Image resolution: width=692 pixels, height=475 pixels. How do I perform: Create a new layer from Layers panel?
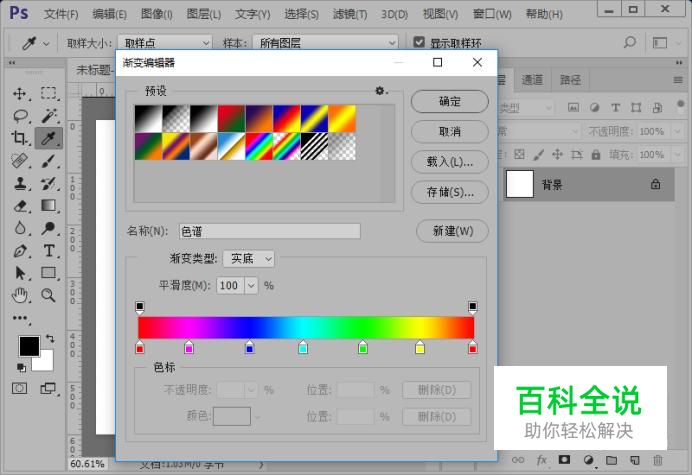635,460
